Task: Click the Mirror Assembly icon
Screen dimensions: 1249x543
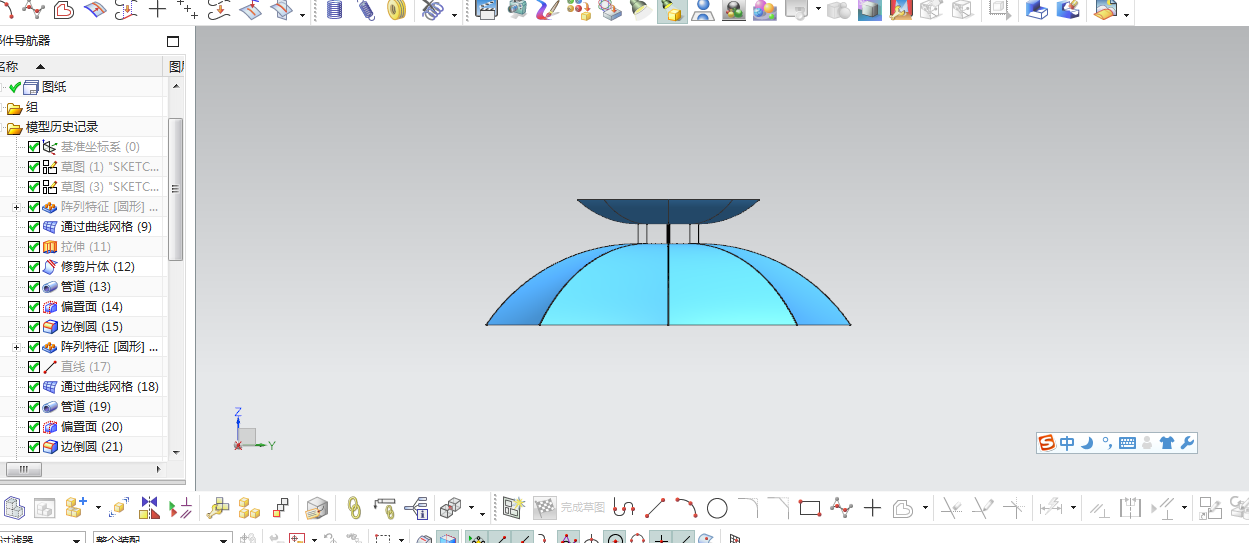Action: tap(150, 508)
